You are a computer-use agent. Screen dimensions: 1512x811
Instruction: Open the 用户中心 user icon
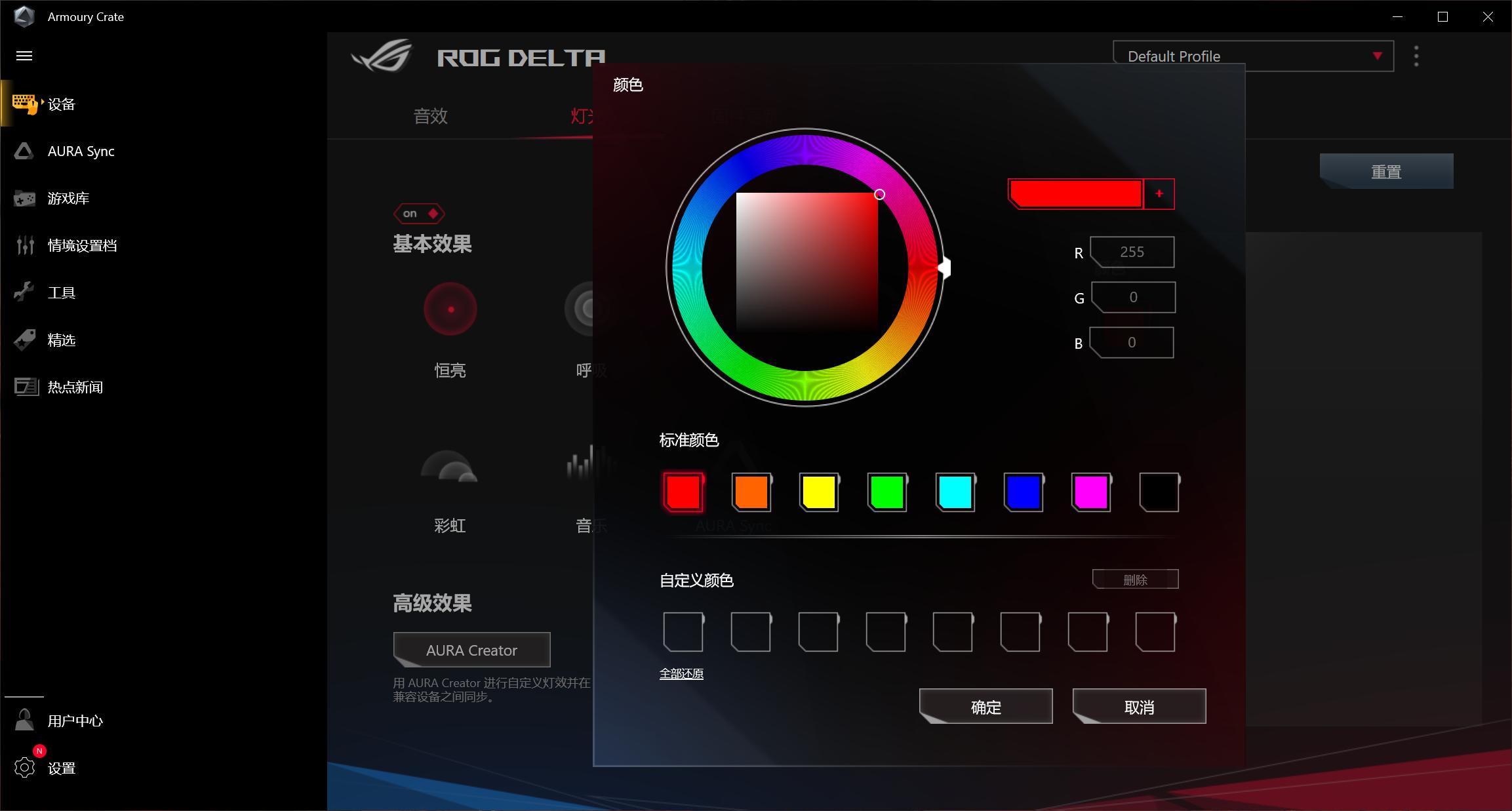coord(24,720)
